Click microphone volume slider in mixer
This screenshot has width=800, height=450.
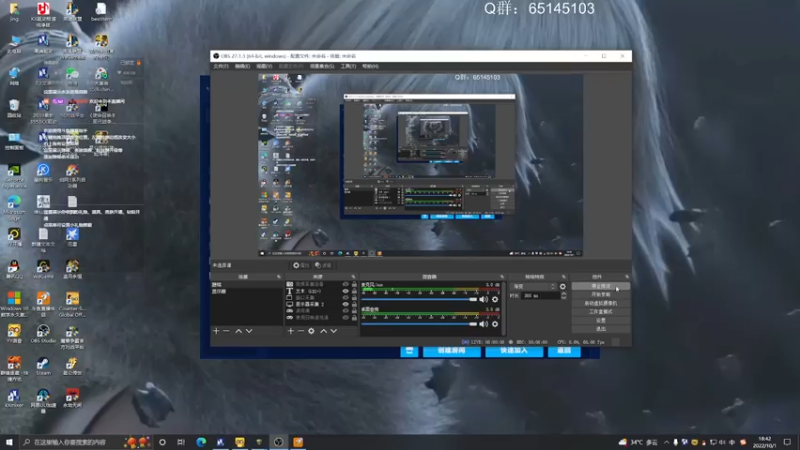pos(419,299)
